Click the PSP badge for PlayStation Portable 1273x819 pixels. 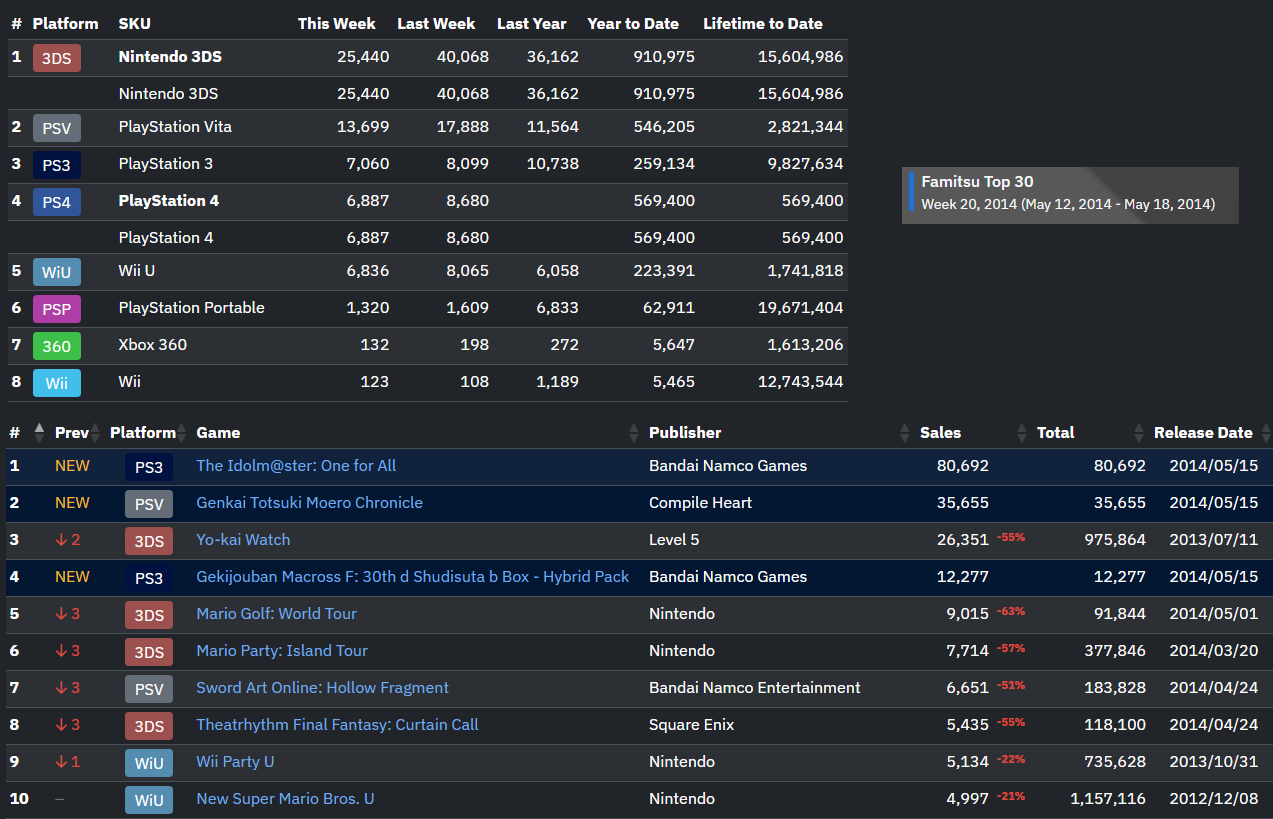[56, 309]
